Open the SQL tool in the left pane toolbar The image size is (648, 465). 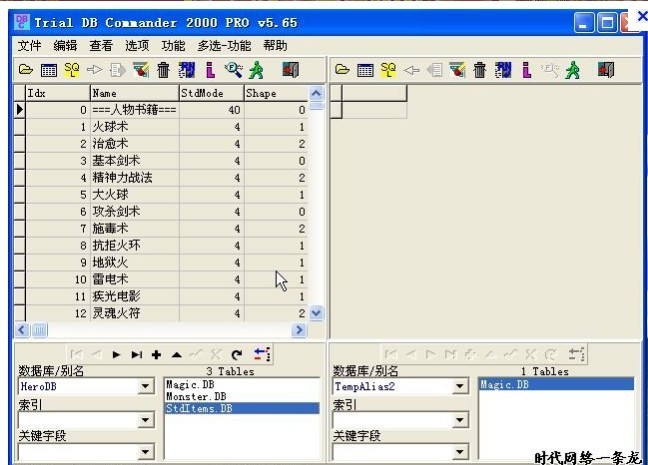[72, 70]
